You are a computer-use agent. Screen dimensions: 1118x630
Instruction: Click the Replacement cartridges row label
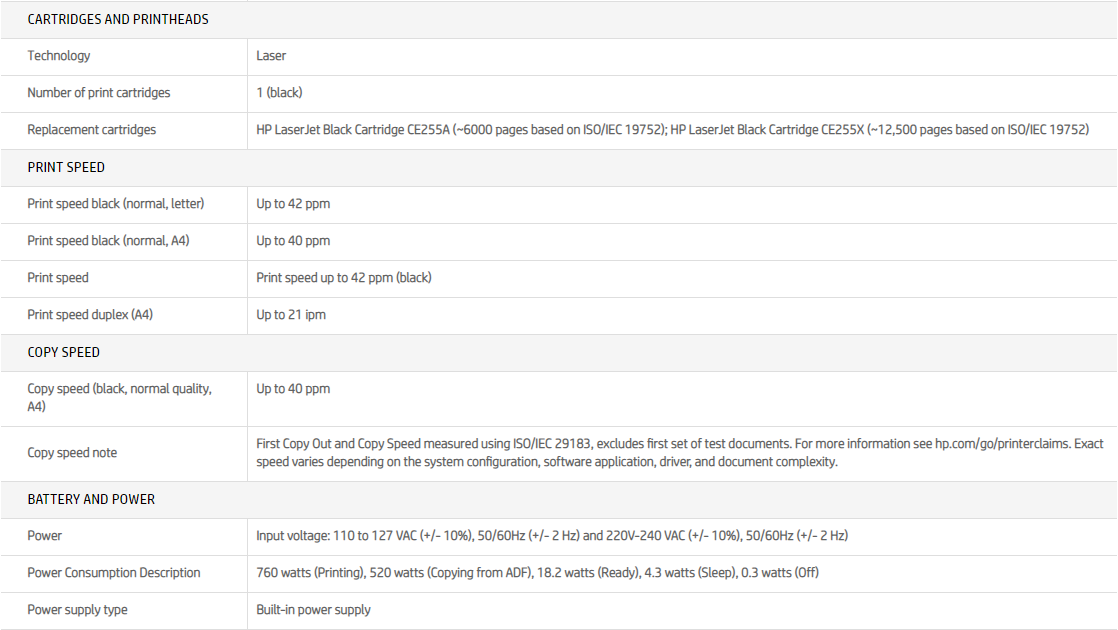[92, 130]
